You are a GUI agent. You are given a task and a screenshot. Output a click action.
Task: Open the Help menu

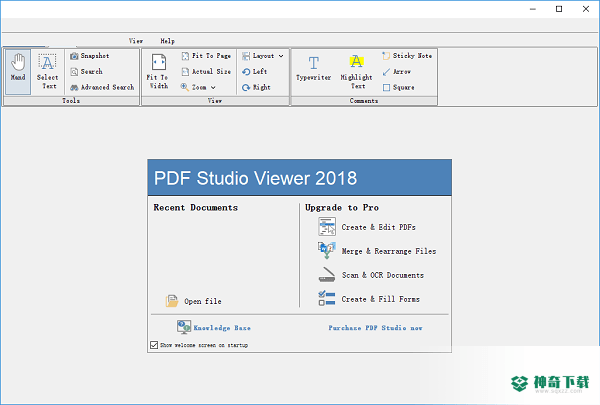(167, 41)
